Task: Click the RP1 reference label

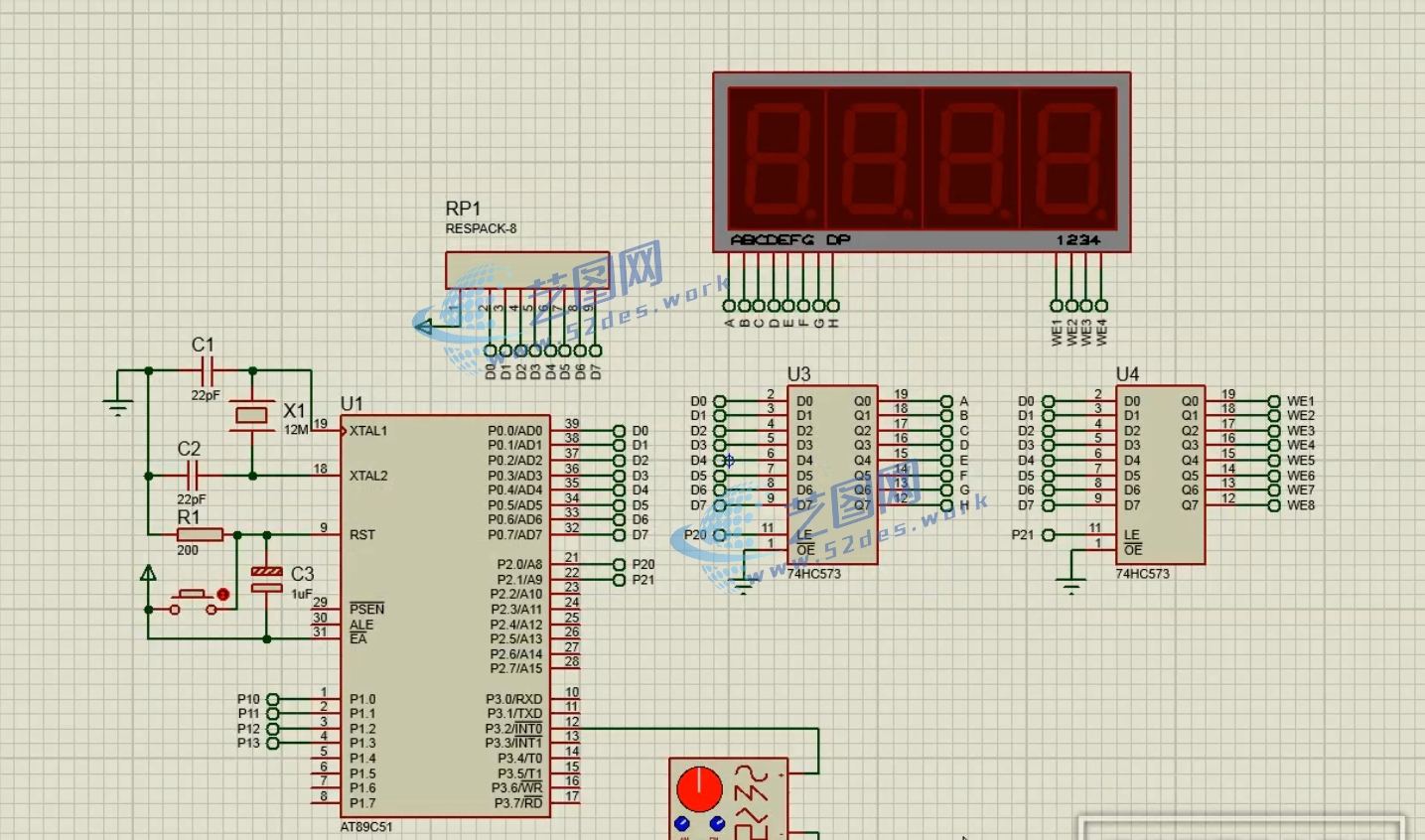Action: pyautogui.click(x=463, y=209)
